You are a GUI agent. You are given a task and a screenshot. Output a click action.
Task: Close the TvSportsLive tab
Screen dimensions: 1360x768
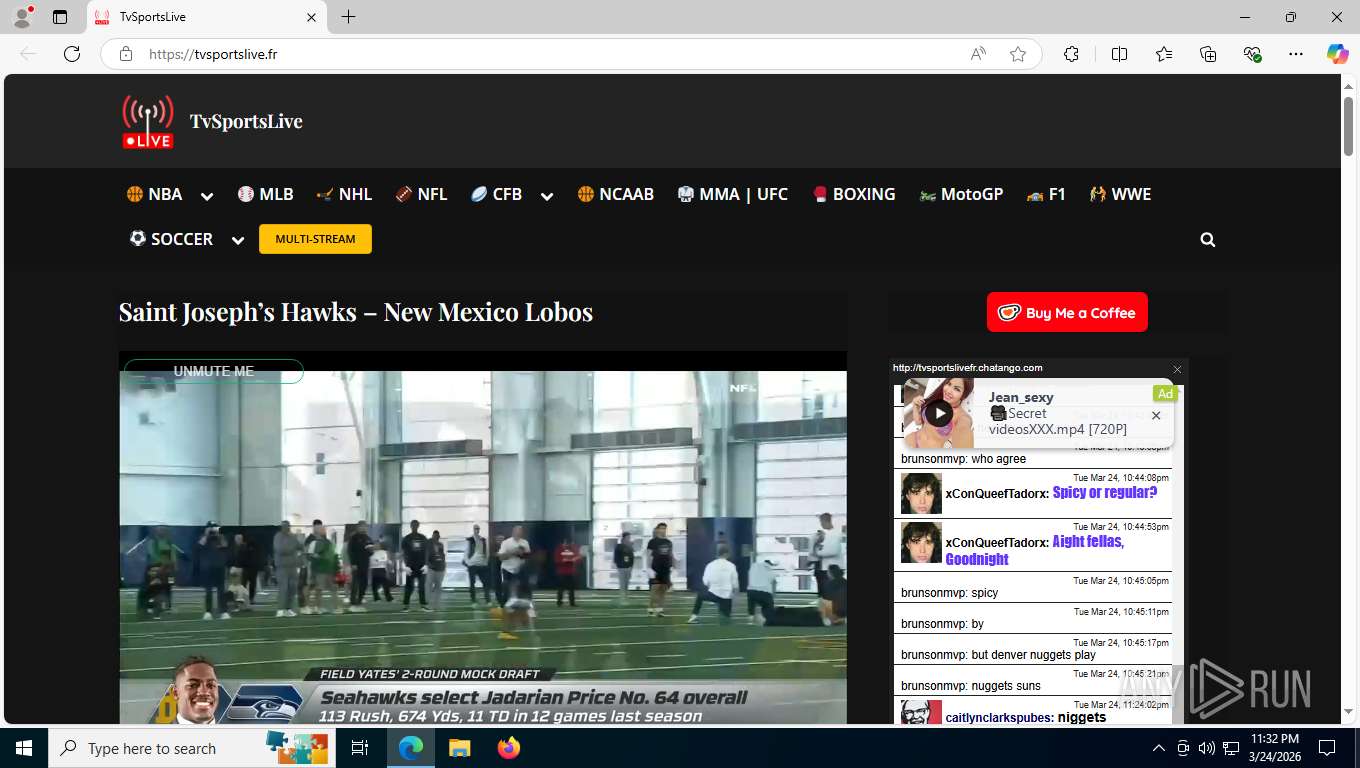(311, 17)
